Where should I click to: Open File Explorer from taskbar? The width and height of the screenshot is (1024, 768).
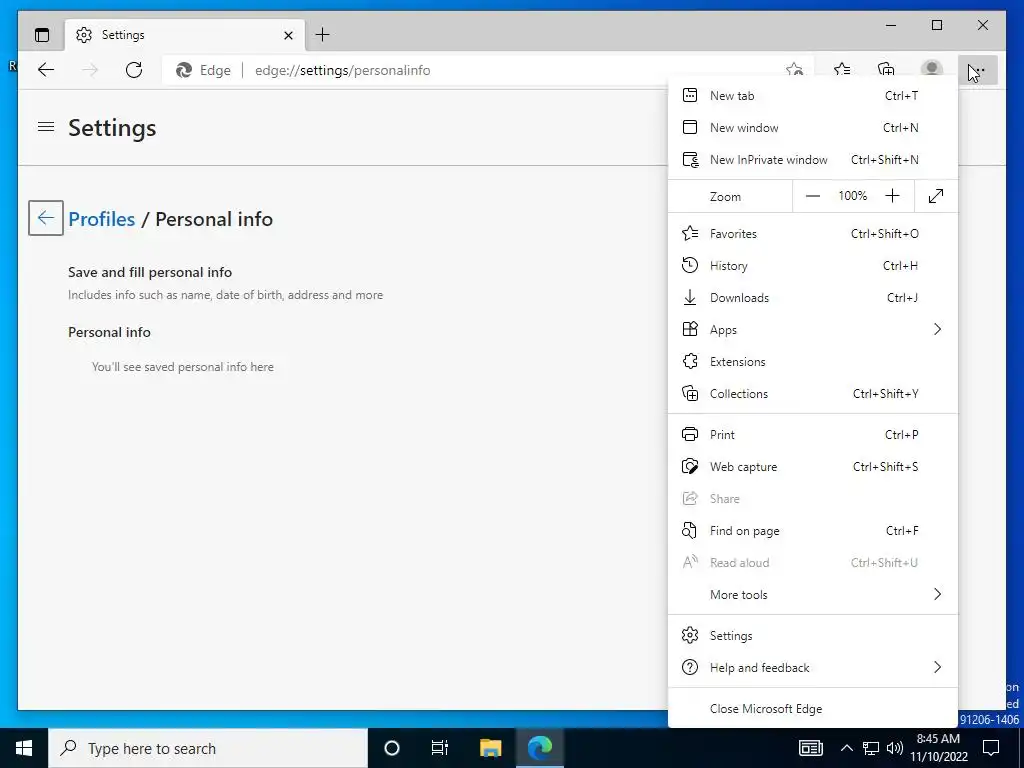pos(490,748)
